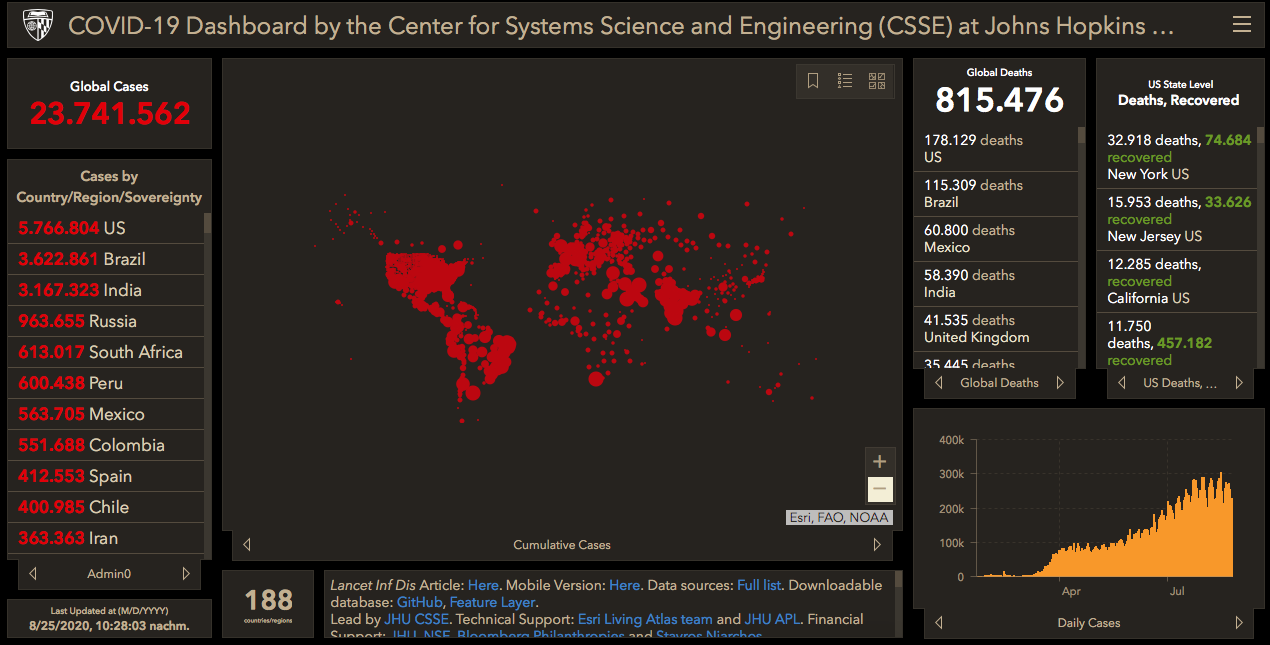Go to previous Admin level list
This screenshot has width=1270, height=645.
pos(33,574)
